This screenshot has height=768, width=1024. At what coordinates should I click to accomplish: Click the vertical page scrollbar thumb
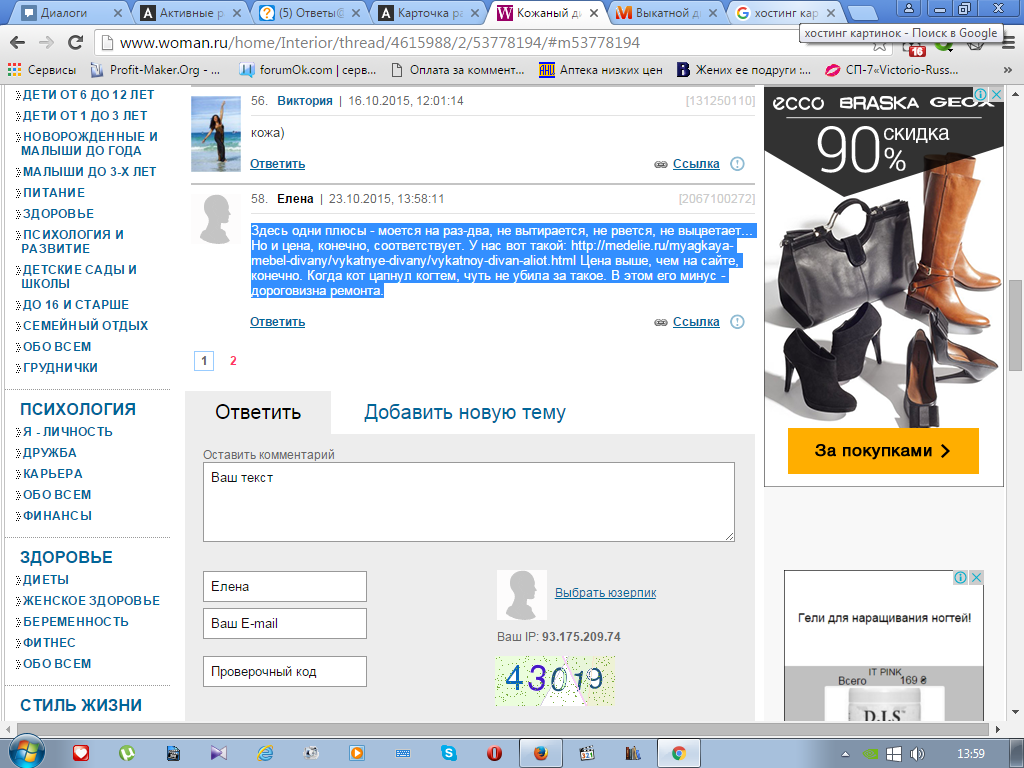tap(1016, 325)
